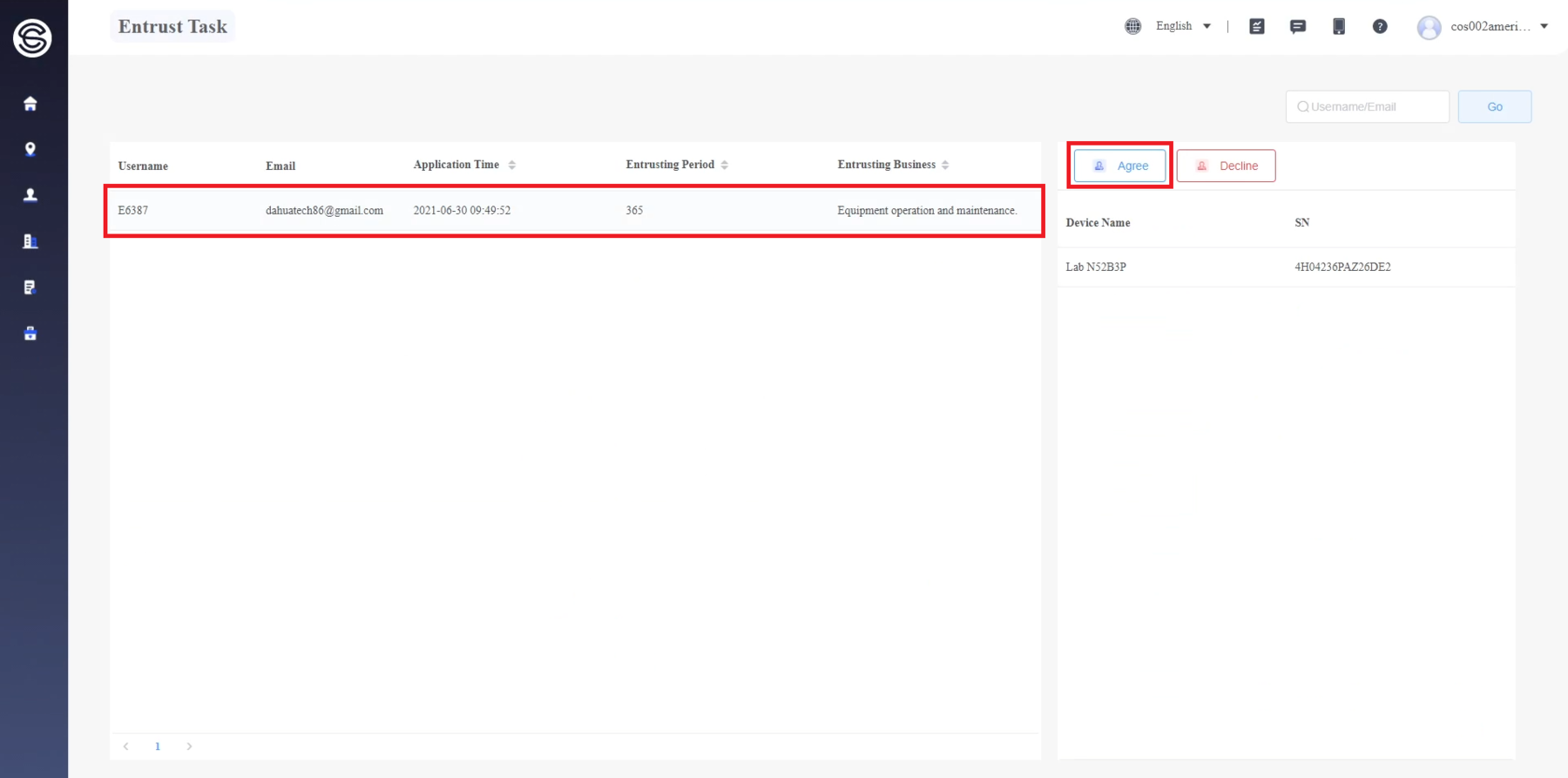Click the Go search button
Viewport: 1568px width, 778px height.
pos(1494,106)
